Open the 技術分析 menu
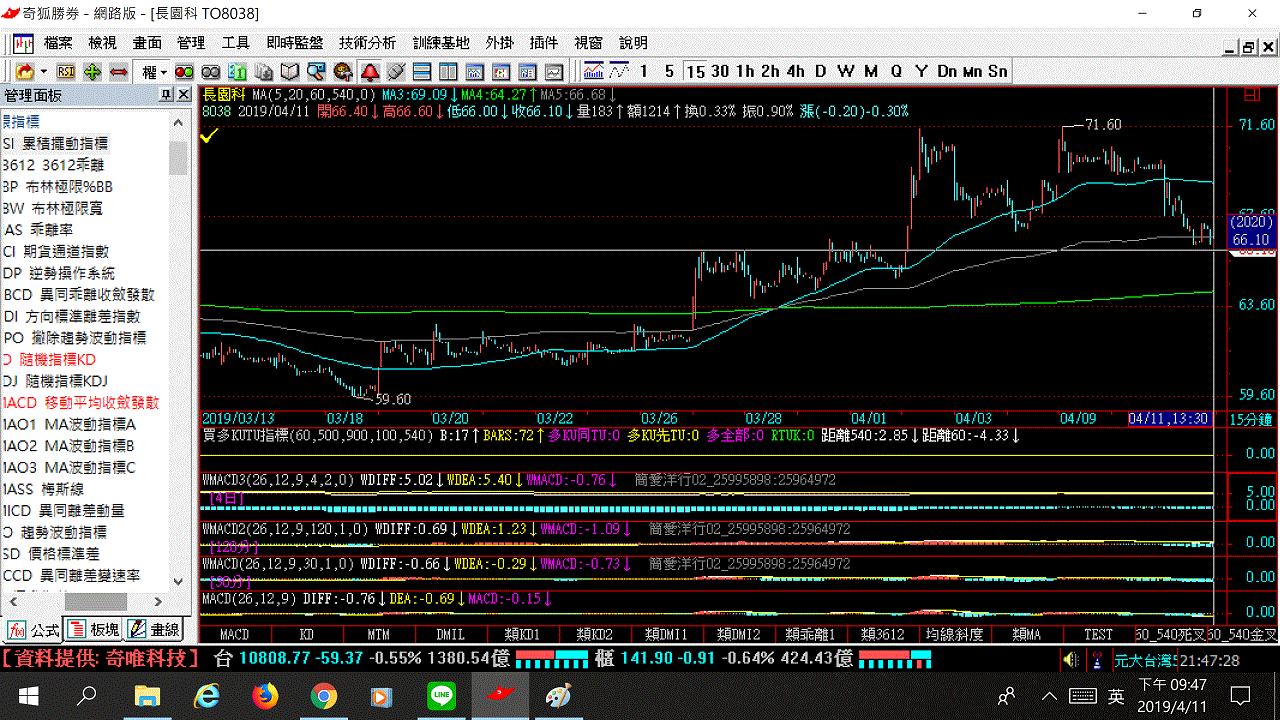The height and width of the screenshot is (720, 1280). tap(367, 43)
